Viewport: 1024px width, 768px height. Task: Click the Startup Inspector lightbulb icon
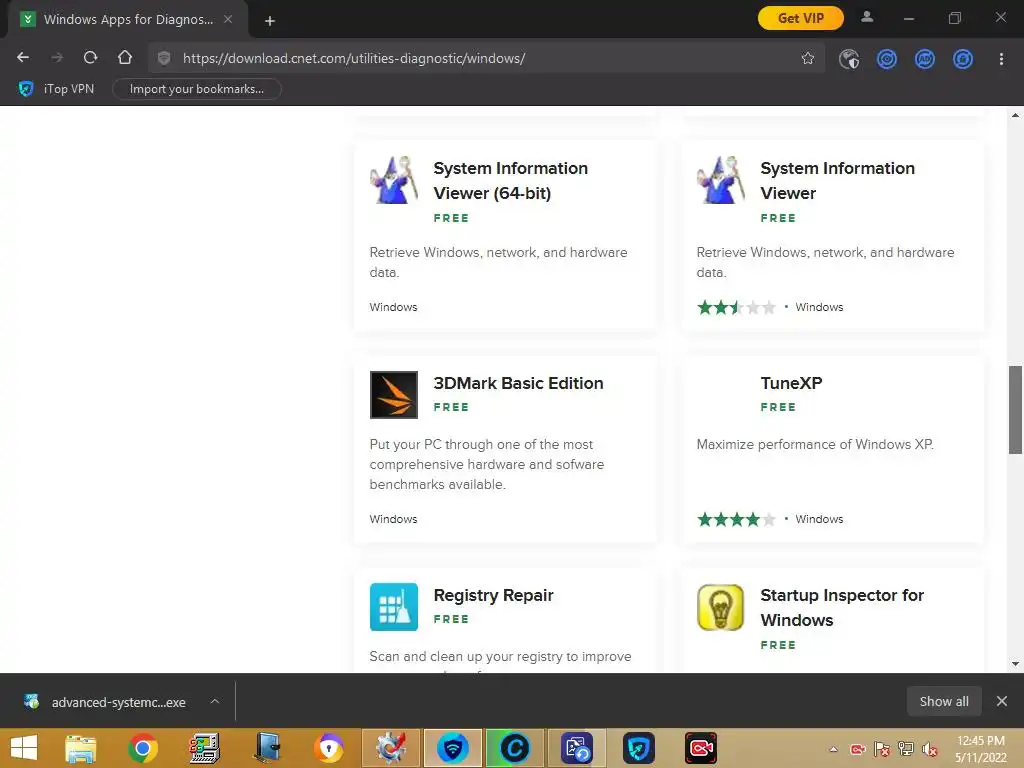click(720, 607)
